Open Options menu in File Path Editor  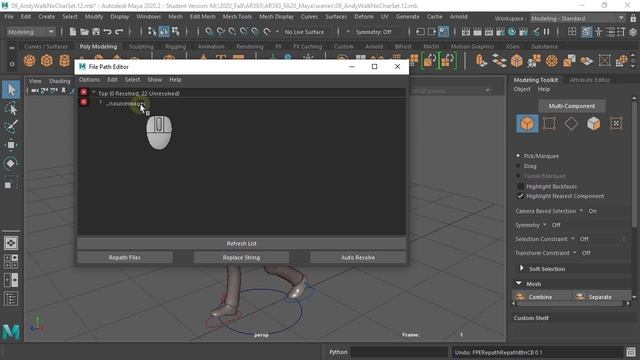[89, 80]
